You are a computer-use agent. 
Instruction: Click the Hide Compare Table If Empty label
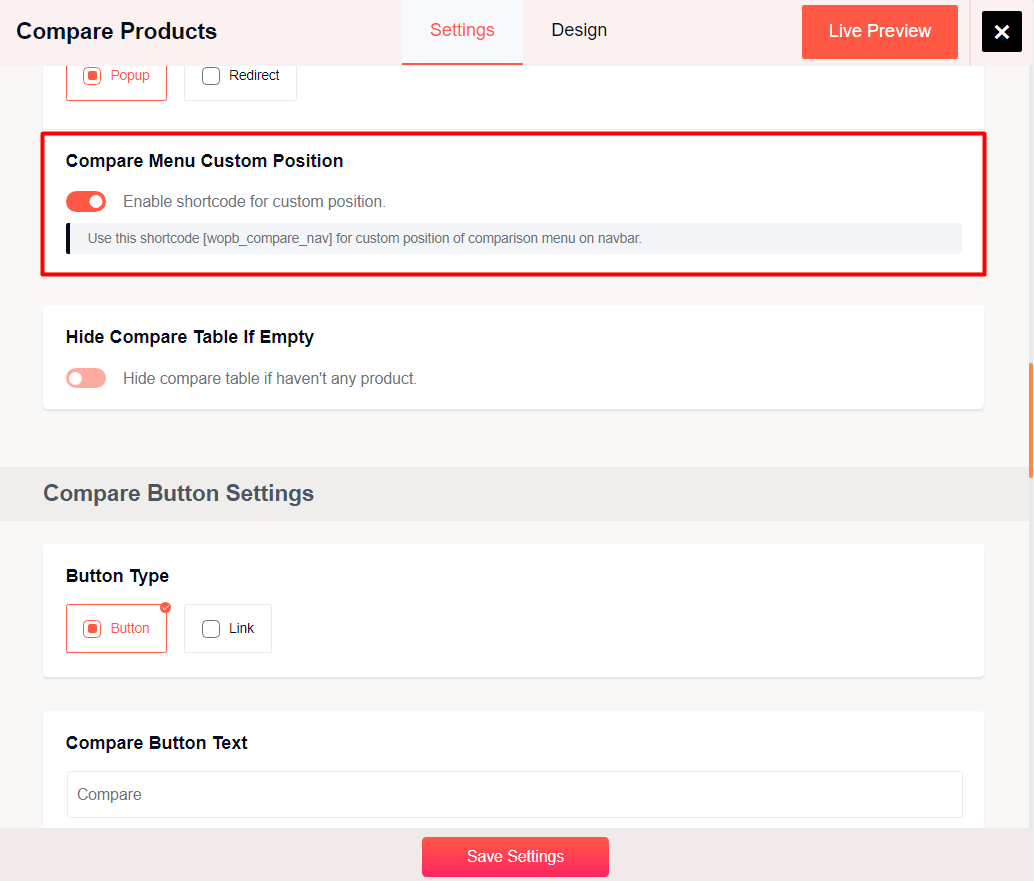(x=190, y=337)
